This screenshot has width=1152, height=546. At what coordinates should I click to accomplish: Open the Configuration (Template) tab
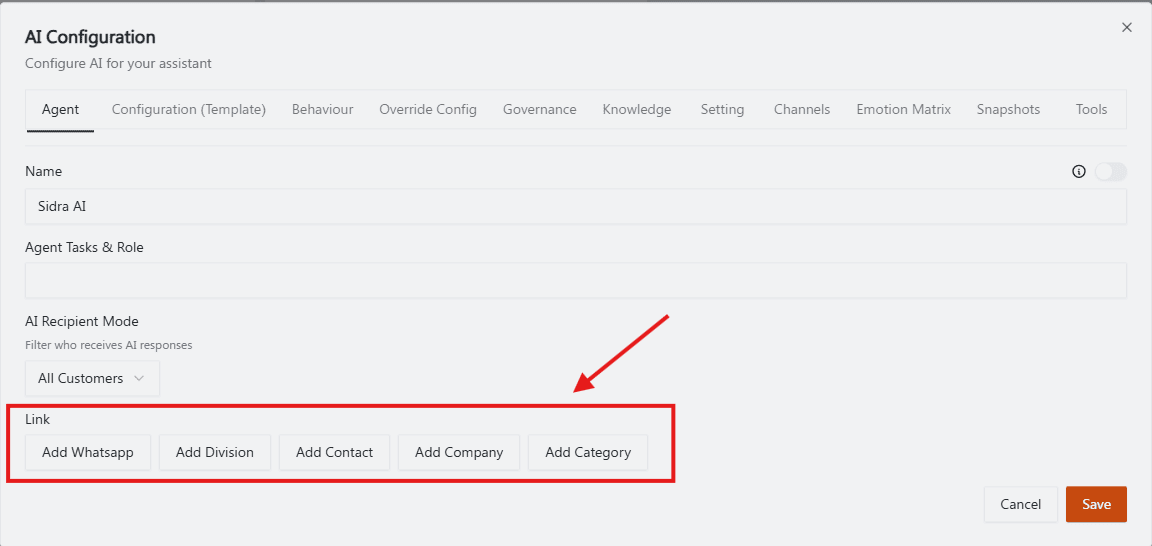click(x=189, y=109)
